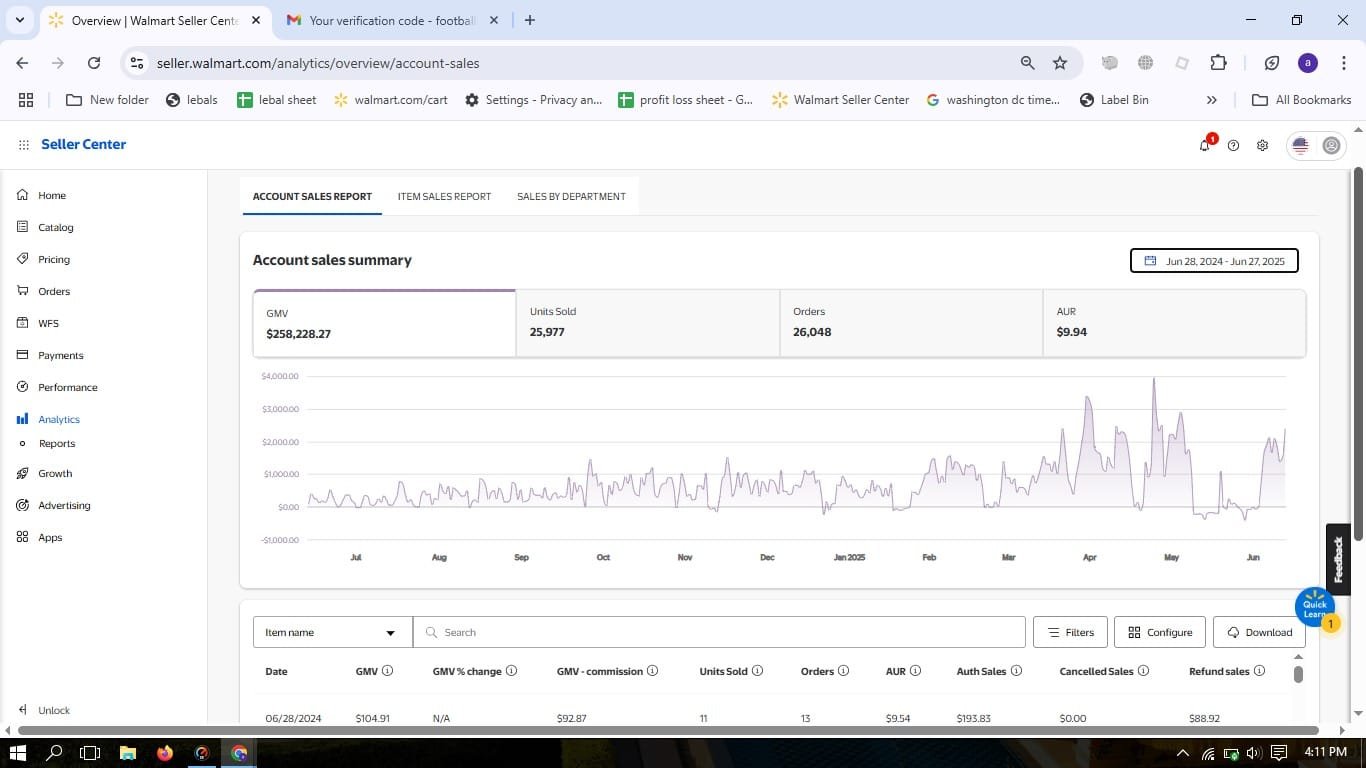Screen dimensions: 1366x768
Task: Click the address bar URL
Action: tap(318, 63)
